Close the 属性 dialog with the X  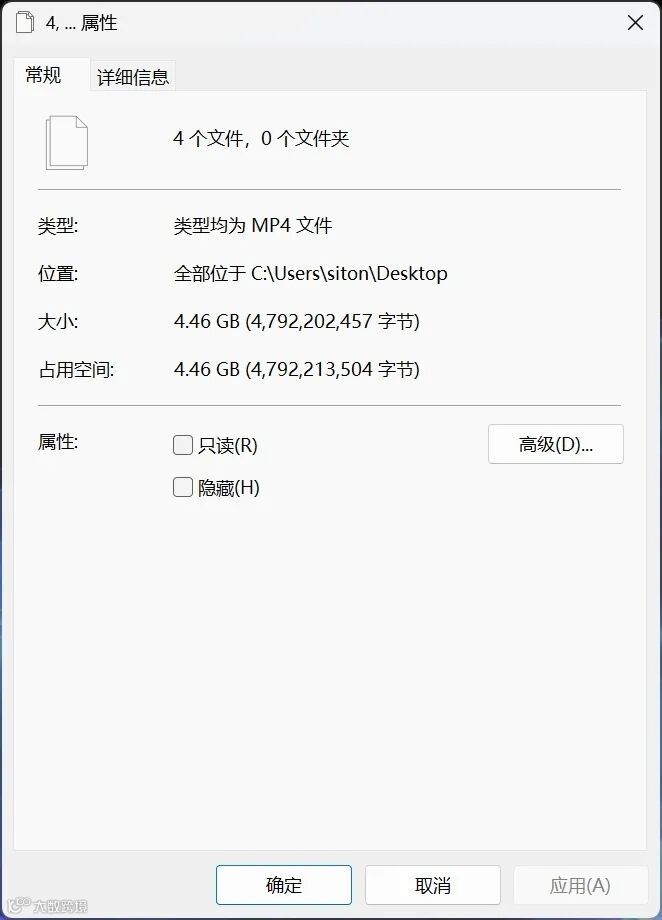635,23
